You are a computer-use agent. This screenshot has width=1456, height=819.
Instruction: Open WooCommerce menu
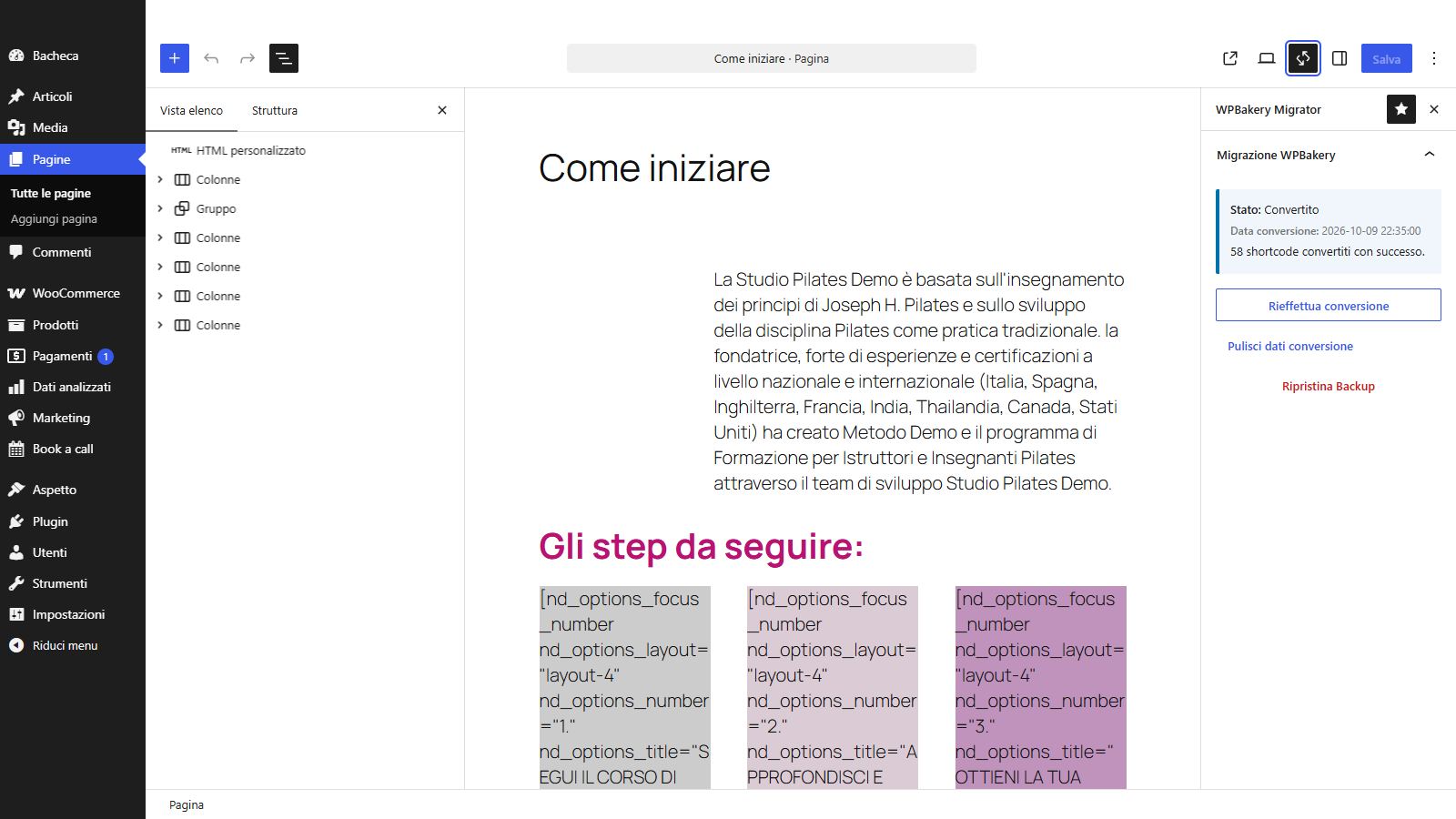73,293
